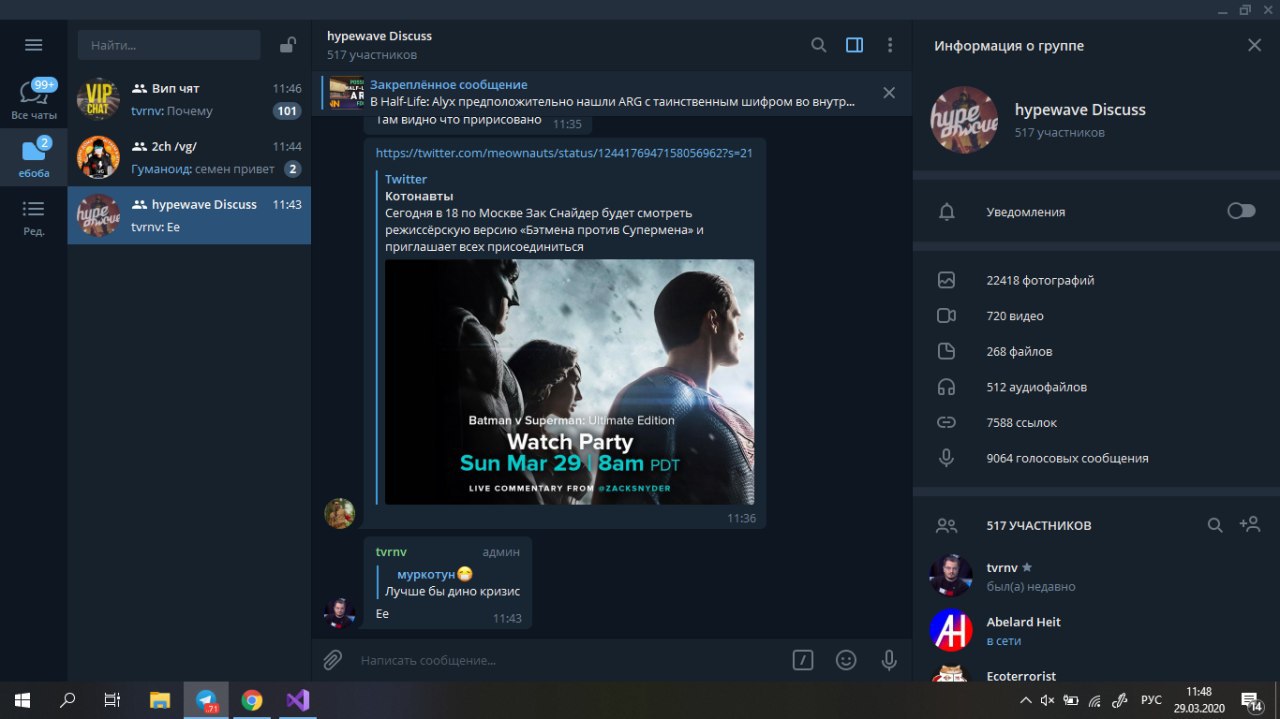The height and width of the screenshot is (719, 1280).
Task: Open the sender avatar beside Twitter message
Action: coord(340,513)
